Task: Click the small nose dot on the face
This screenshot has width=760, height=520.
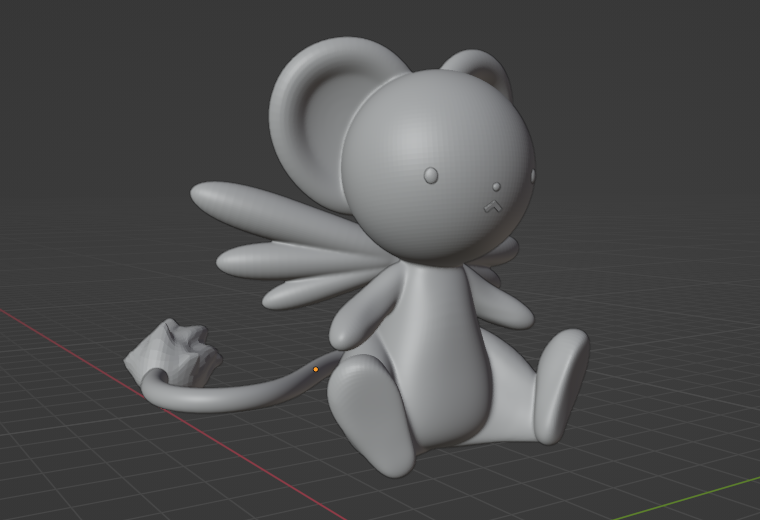Action: 496,187
